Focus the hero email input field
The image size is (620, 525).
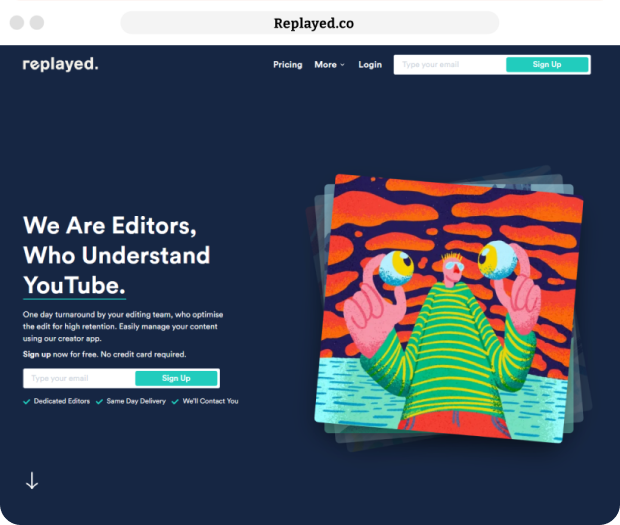coord(79,378)
